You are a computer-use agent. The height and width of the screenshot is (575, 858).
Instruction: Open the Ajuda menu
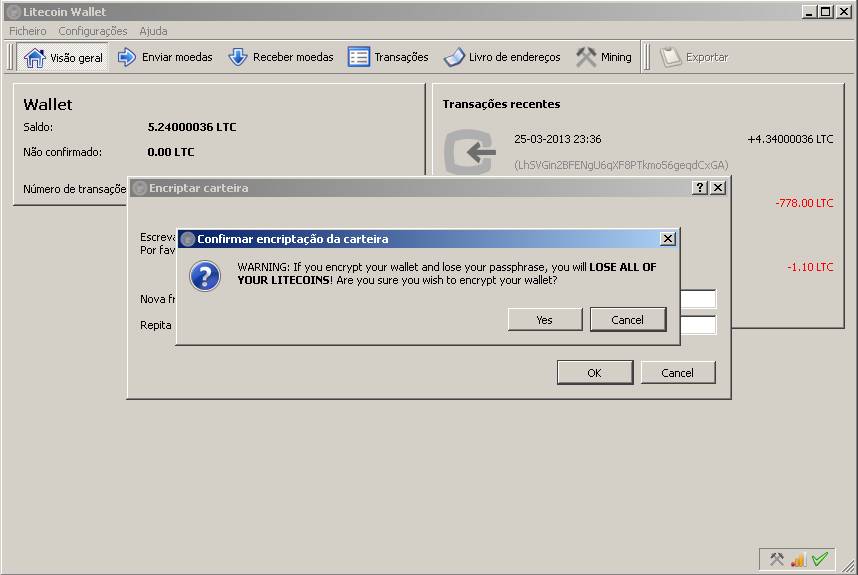coord(153,31)
